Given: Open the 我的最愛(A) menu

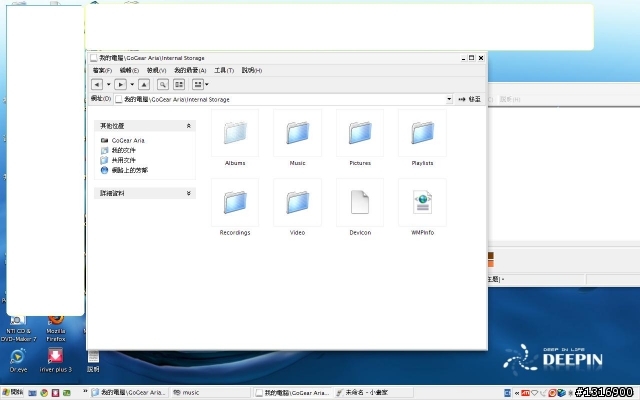Looking at the screenshot, I should tap(190, 70).
